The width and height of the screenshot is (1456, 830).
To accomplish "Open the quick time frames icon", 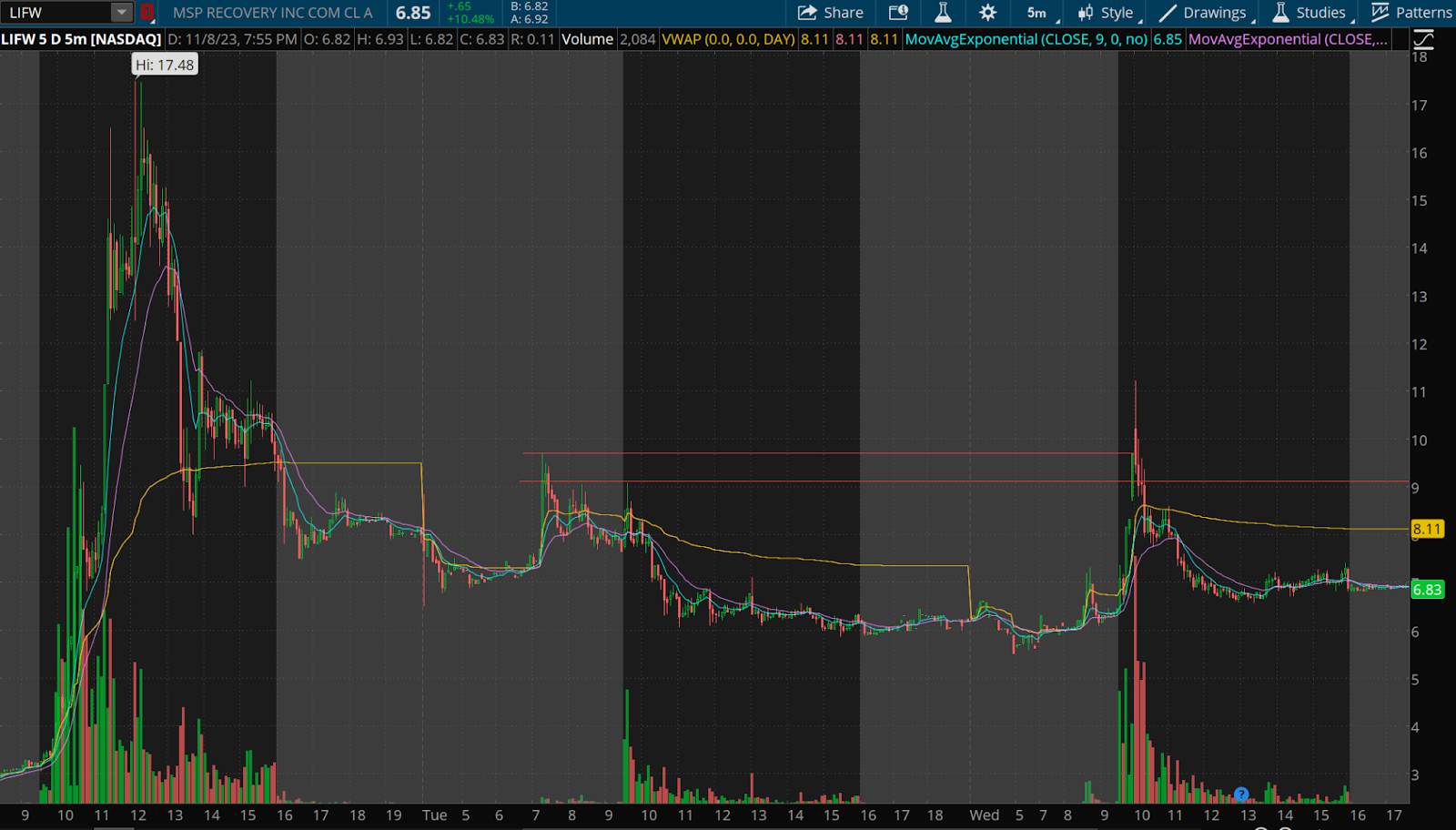I will pos(898,13).
